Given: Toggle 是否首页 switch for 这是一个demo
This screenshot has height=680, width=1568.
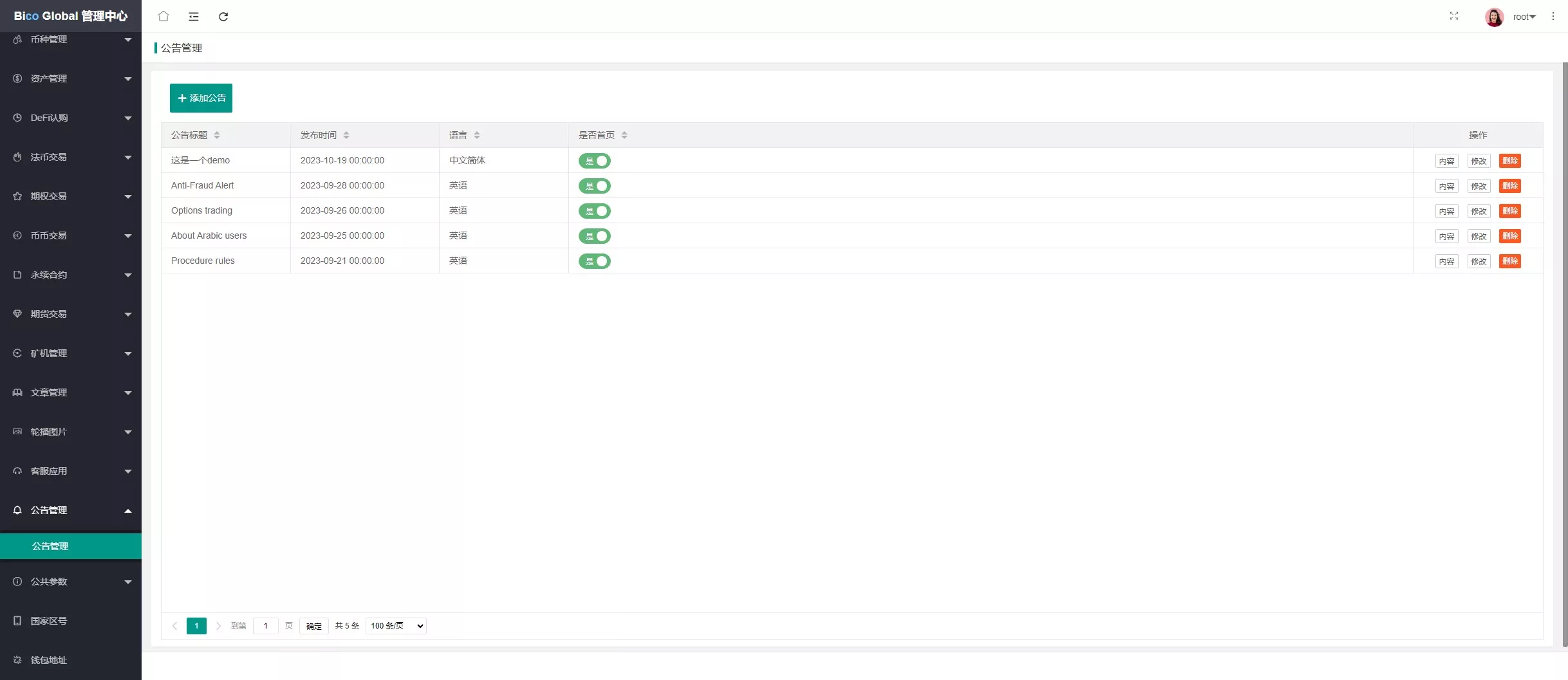Looking at the screenshot, I should (x=594, y=161).
